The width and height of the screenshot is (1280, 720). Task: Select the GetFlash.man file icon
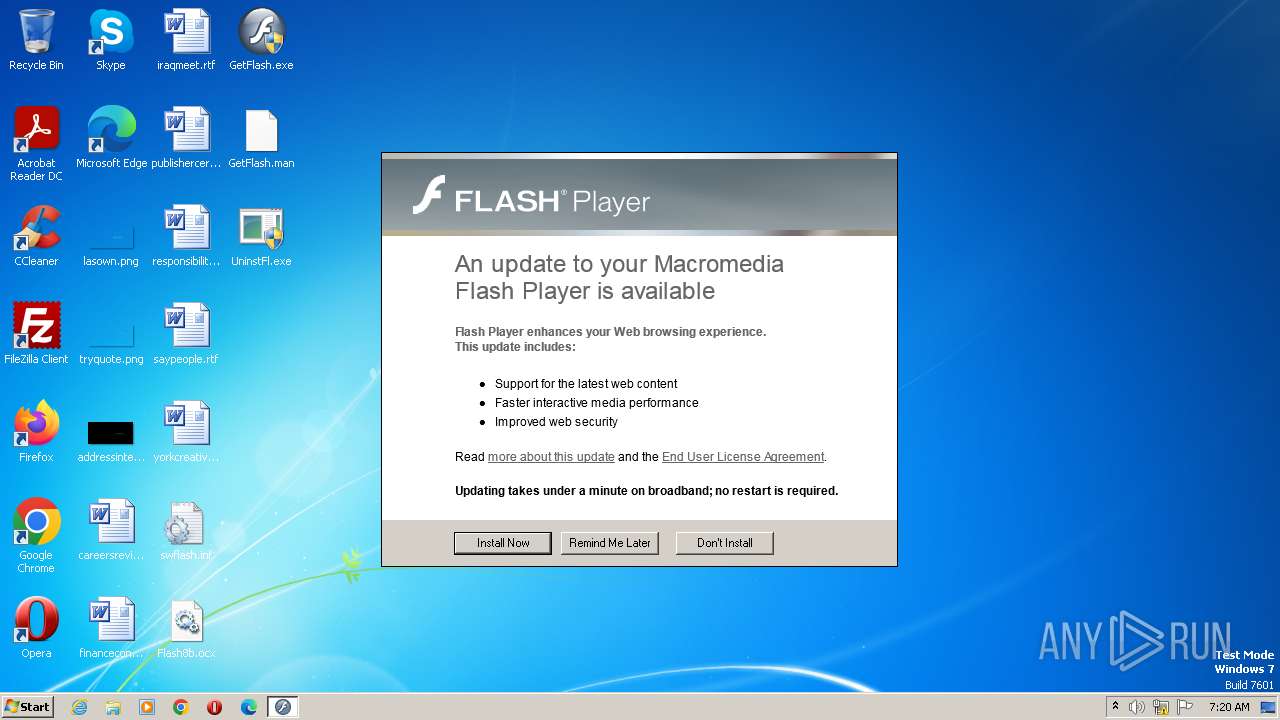261,138
